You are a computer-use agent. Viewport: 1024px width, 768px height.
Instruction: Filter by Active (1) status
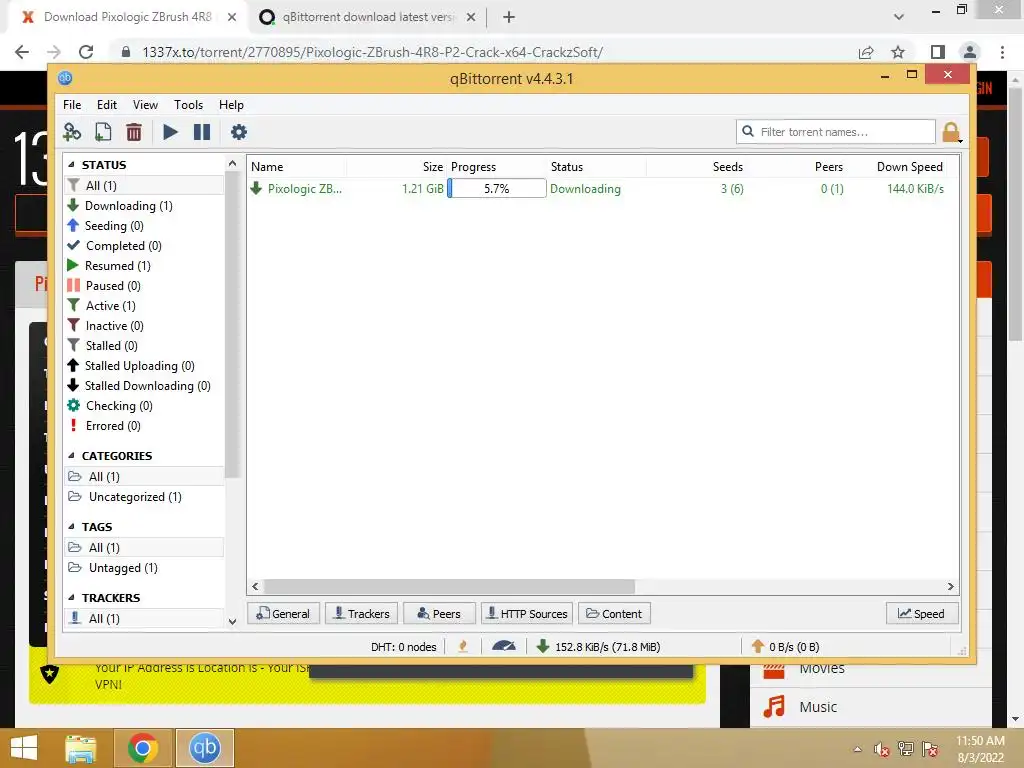[101, 306]
